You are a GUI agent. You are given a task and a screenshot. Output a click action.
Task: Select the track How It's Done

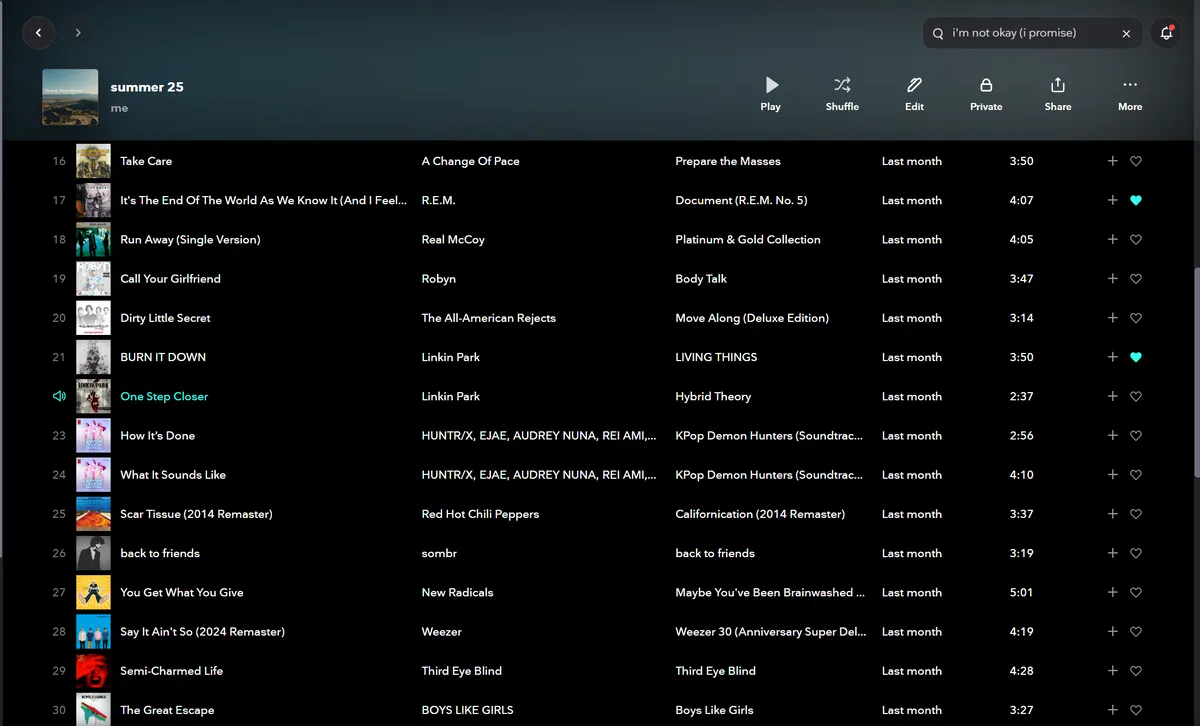point(157,435)
